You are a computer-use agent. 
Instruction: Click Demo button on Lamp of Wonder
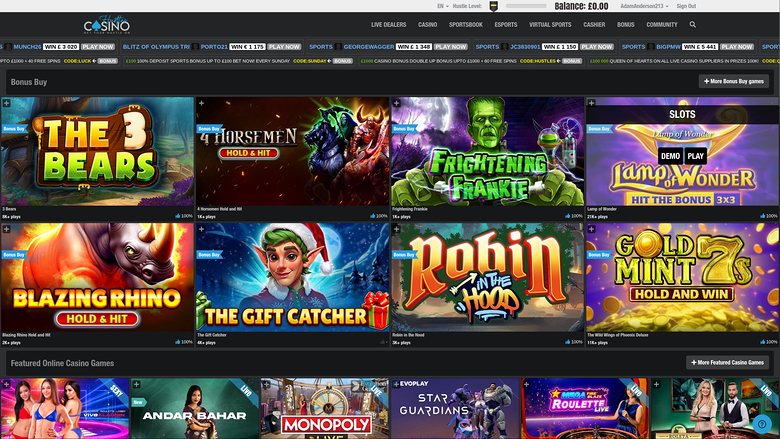click(670, 156)
